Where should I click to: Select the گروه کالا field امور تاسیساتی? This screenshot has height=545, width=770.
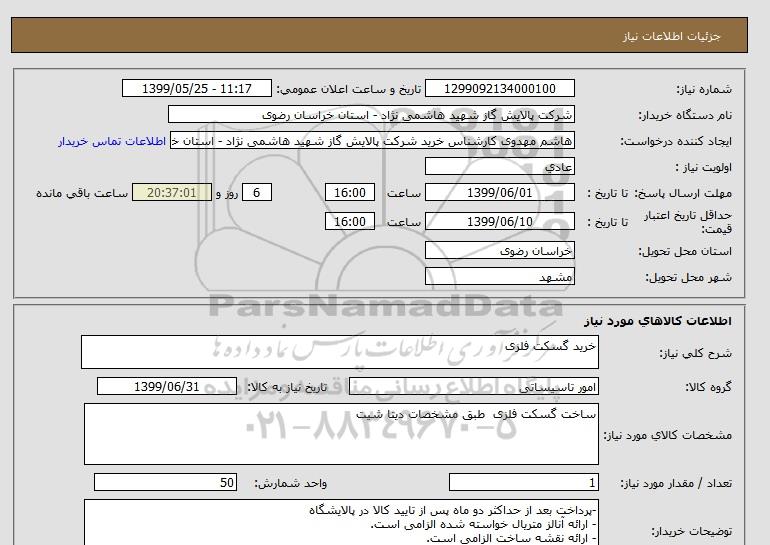click(473, 386)
